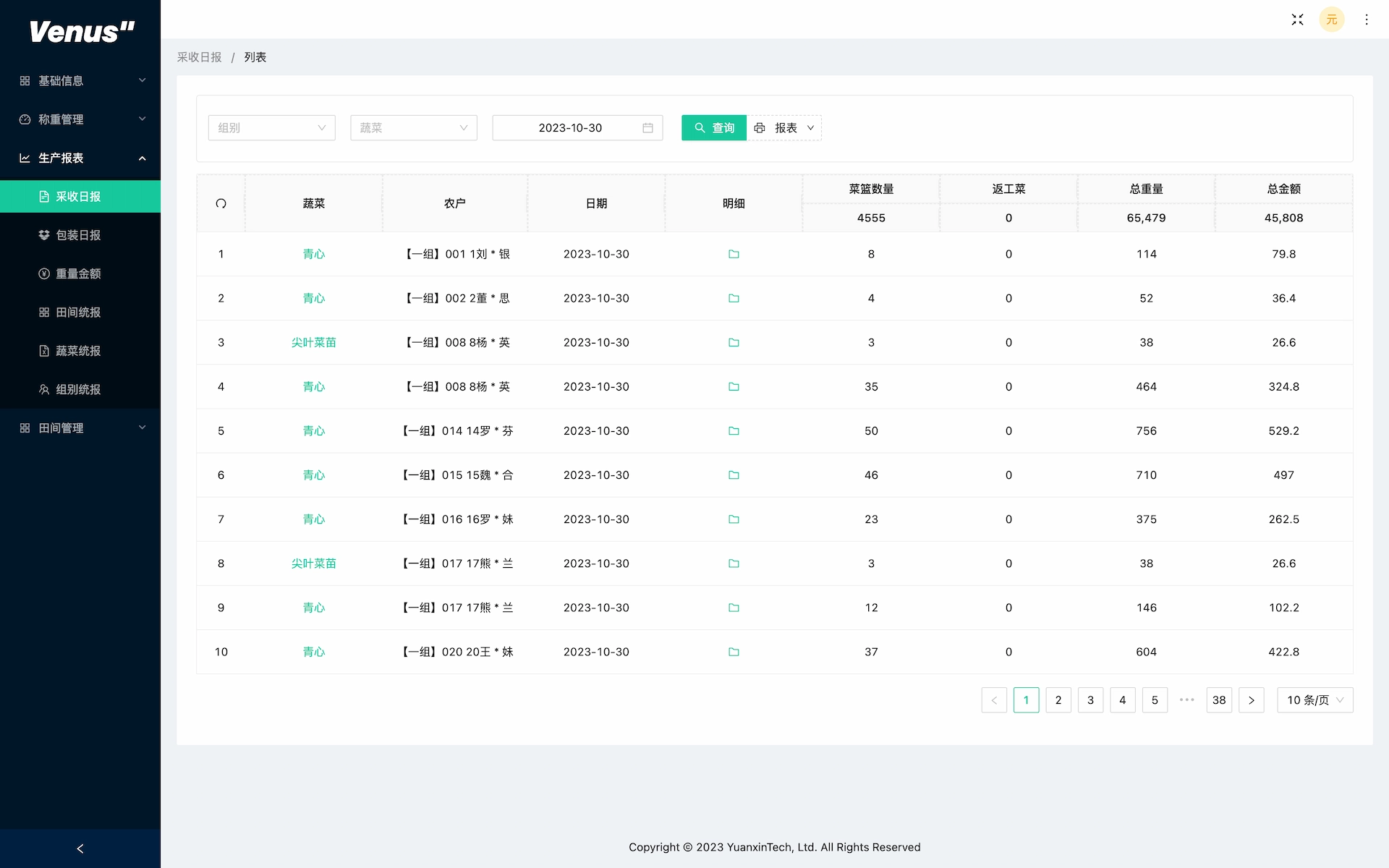The image size is (1389, 868).
Task: Go to page 5
Action: click(x=1155, y=699)
